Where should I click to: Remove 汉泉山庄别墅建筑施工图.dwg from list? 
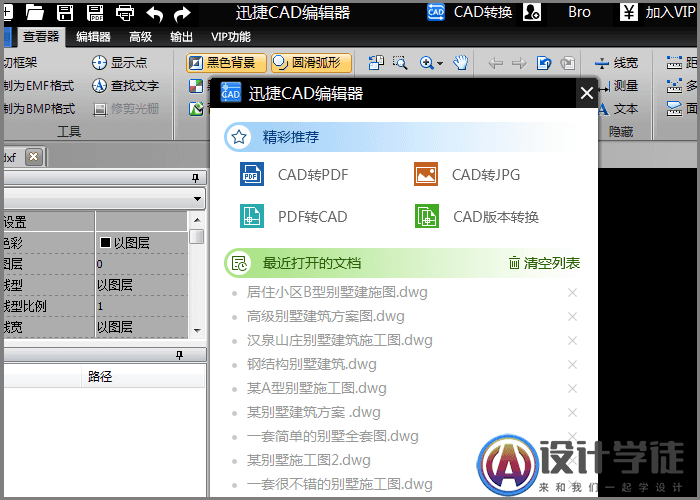572,341
